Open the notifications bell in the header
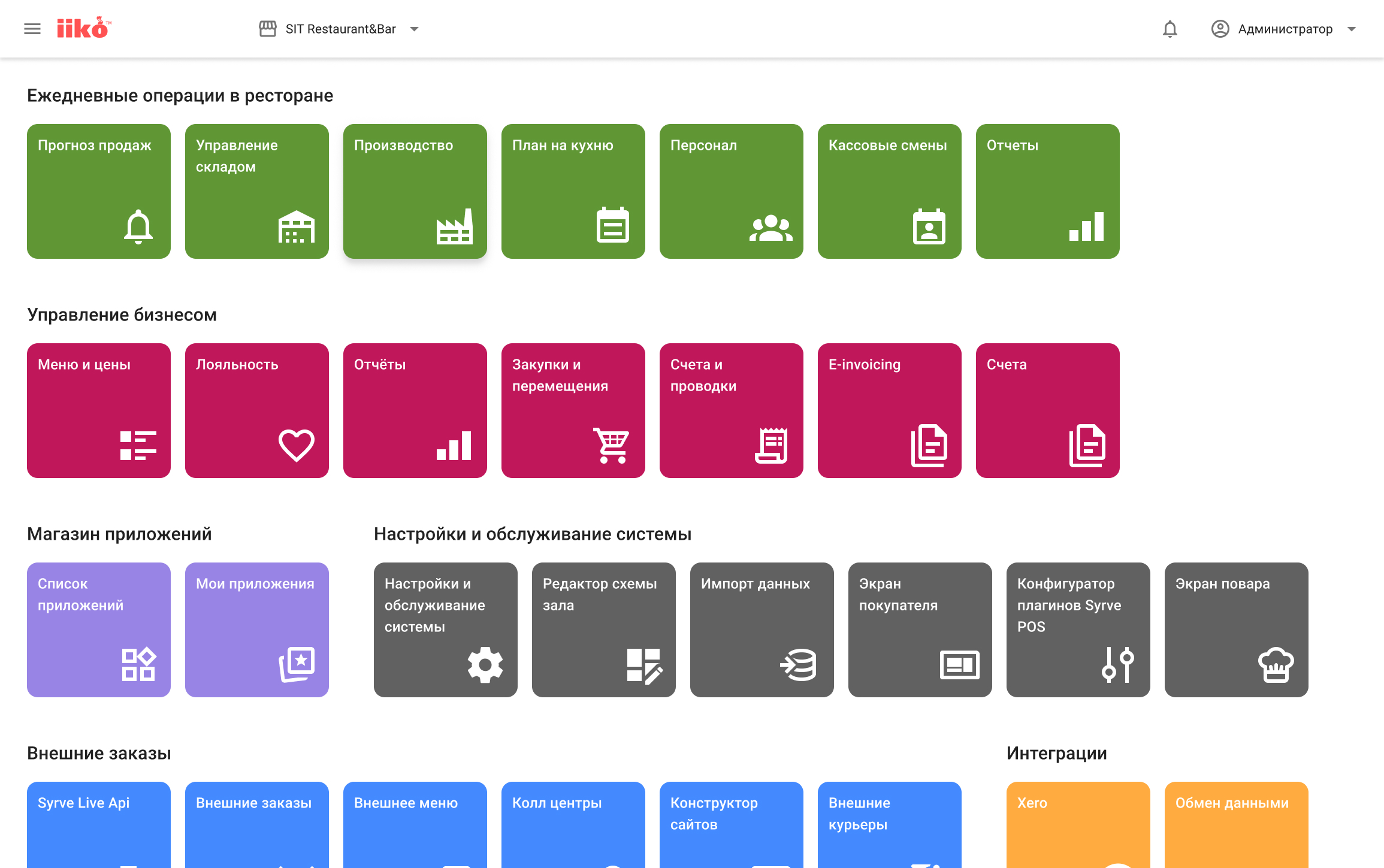 point(1170,29)
